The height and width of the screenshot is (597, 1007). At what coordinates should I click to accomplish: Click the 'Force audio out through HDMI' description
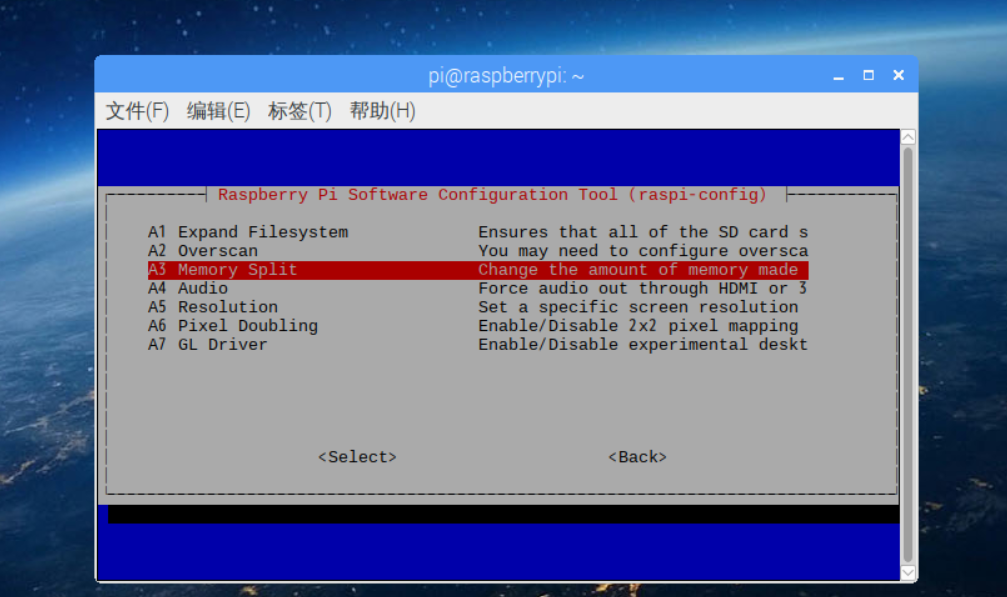(x=642, y=288)
